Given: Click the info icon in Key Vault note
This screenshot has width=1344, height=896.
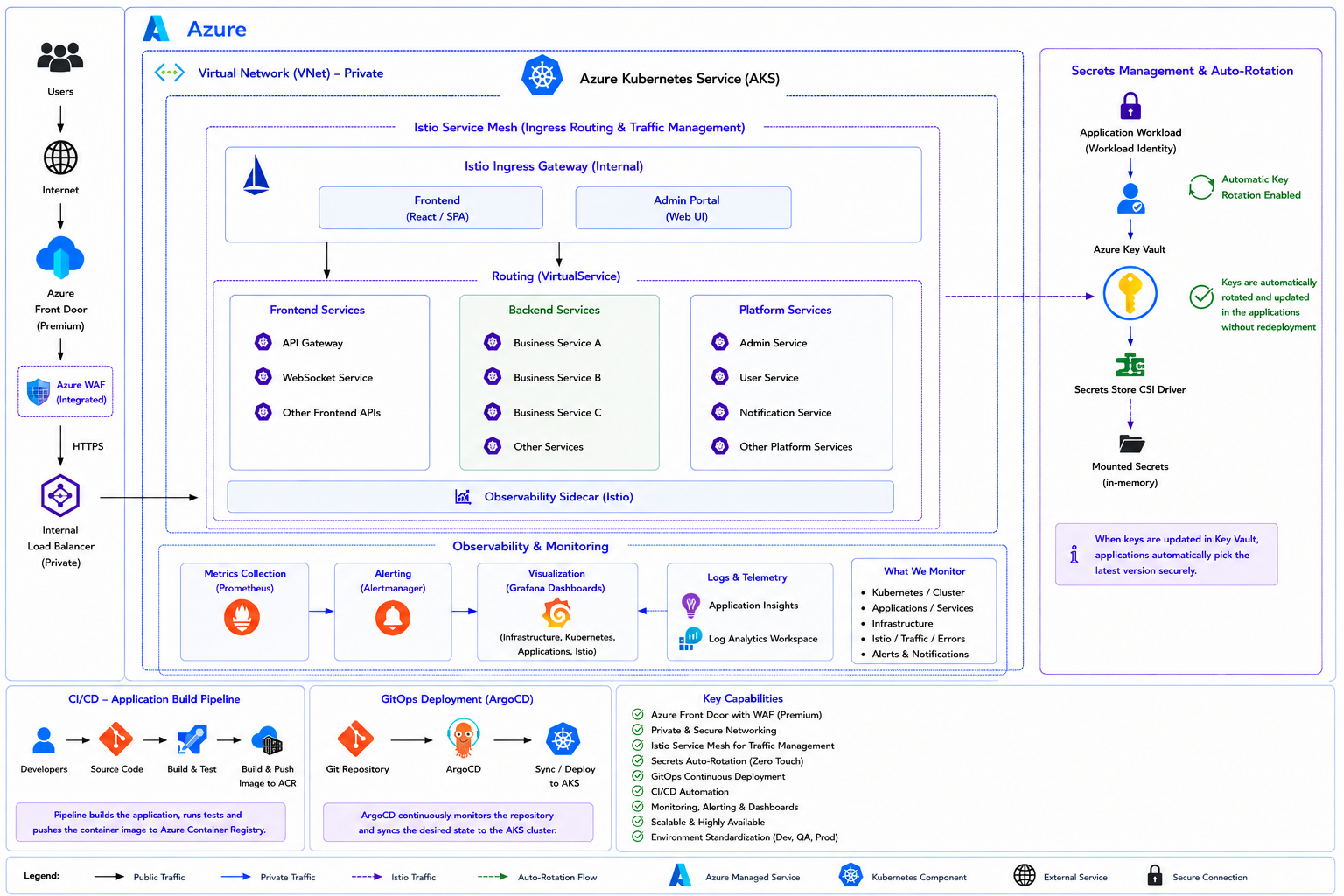Looking at the screenshot, I should point(1074,555).
